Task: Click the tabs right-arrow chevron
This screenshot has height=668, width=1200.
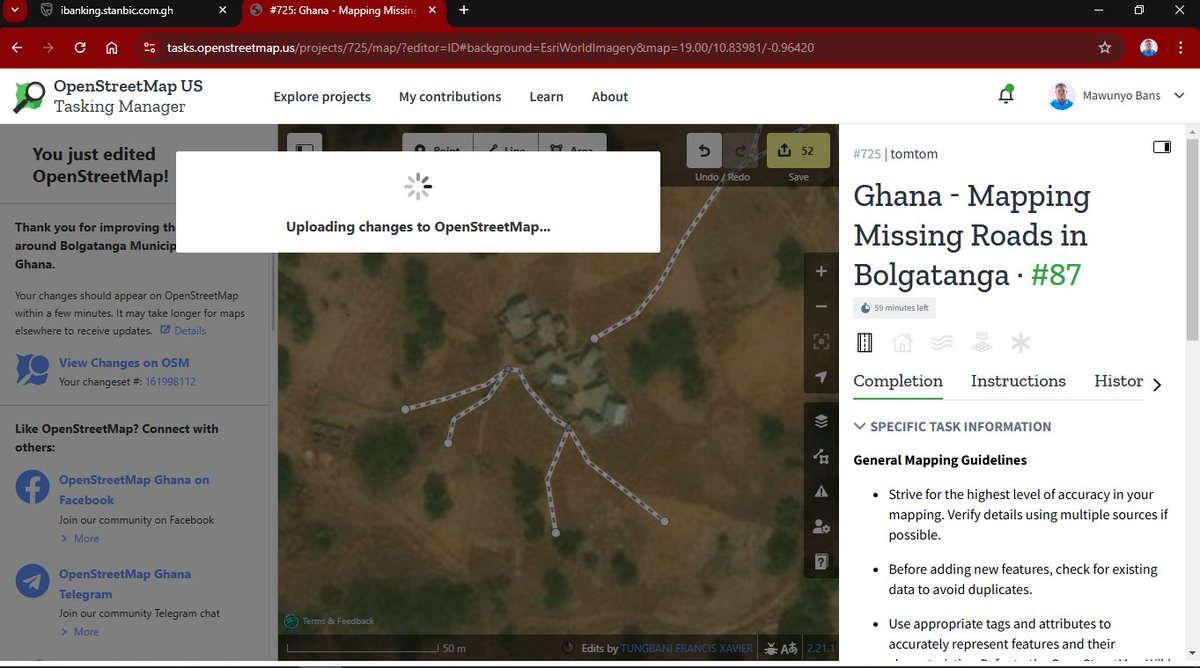Action: point(1157,385)
